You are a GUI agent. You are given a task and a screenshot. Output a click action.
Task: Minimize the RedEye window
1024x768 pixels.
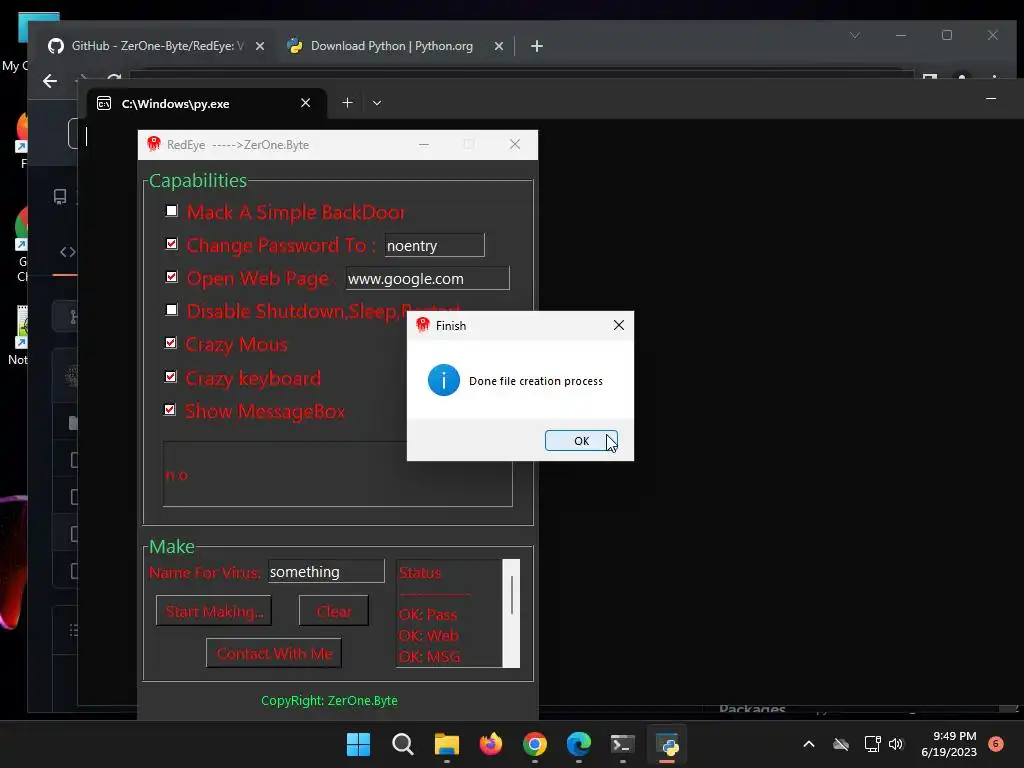[424, 144]
